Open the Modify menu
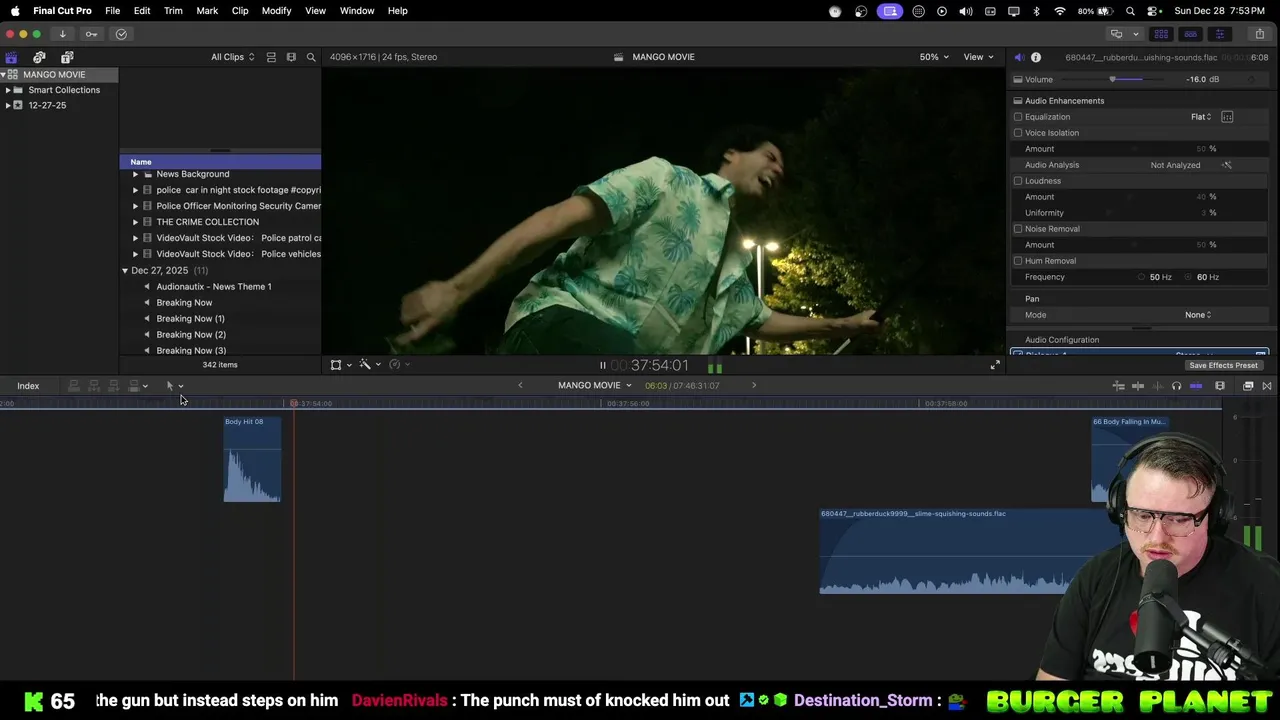Screen dimensions: 1280x720 [x=277, y=11]
